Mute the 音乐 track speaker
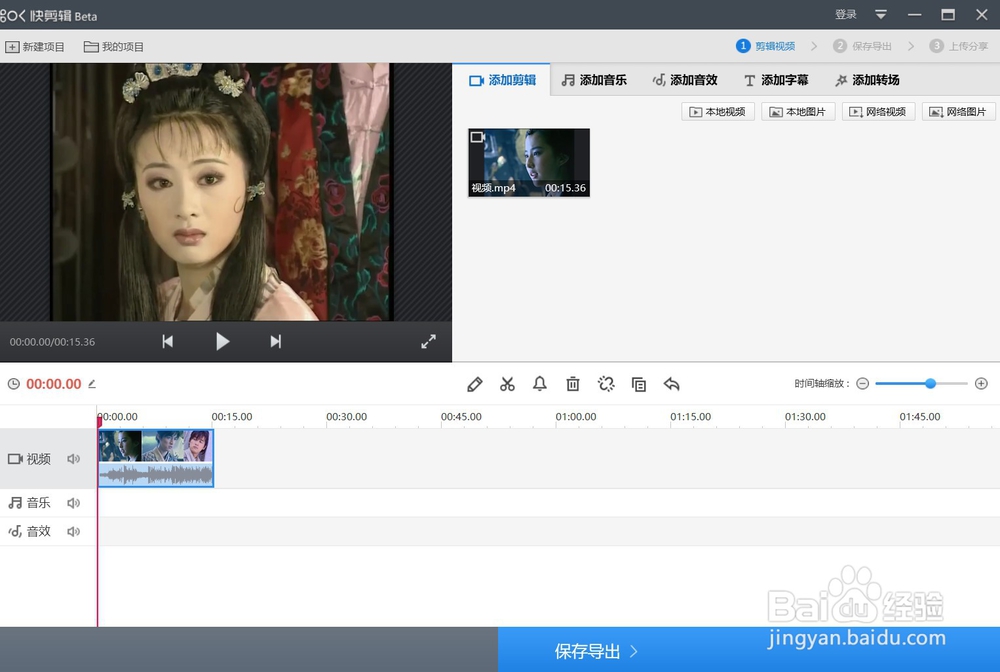 tap(73, 502)
